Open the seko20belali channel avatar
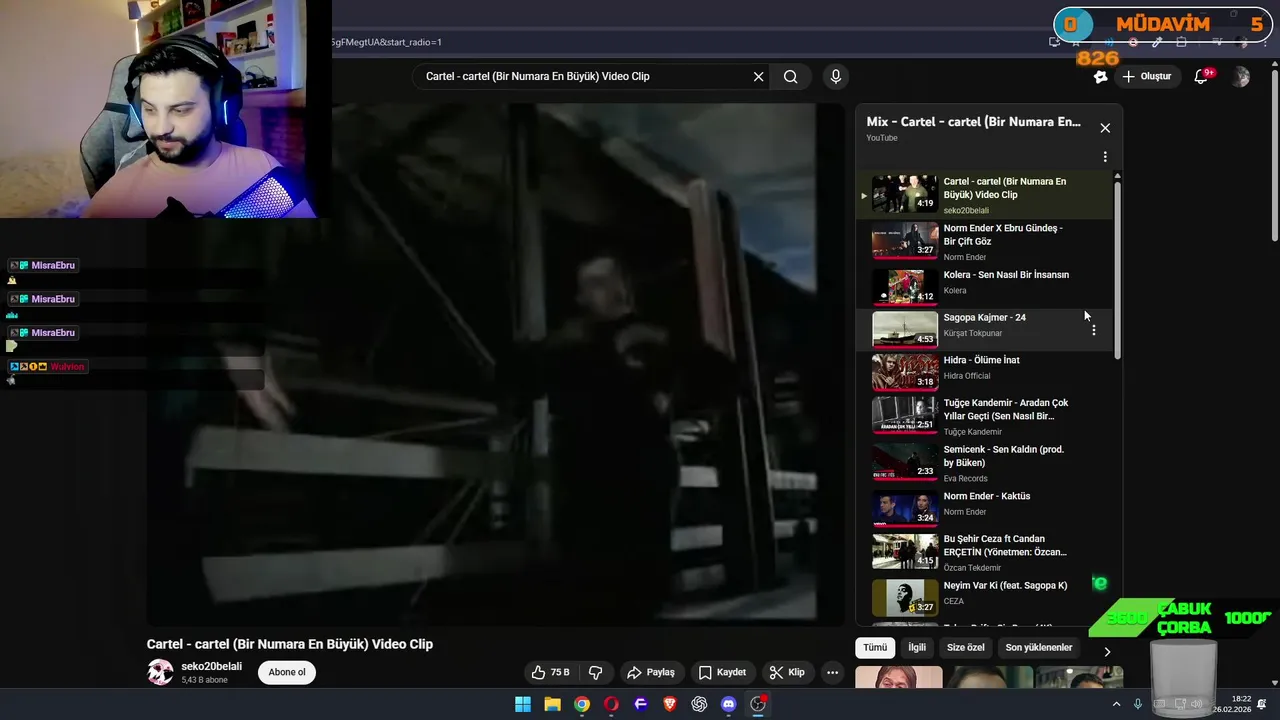1280x720 pixels. click(x=160, y=672)
